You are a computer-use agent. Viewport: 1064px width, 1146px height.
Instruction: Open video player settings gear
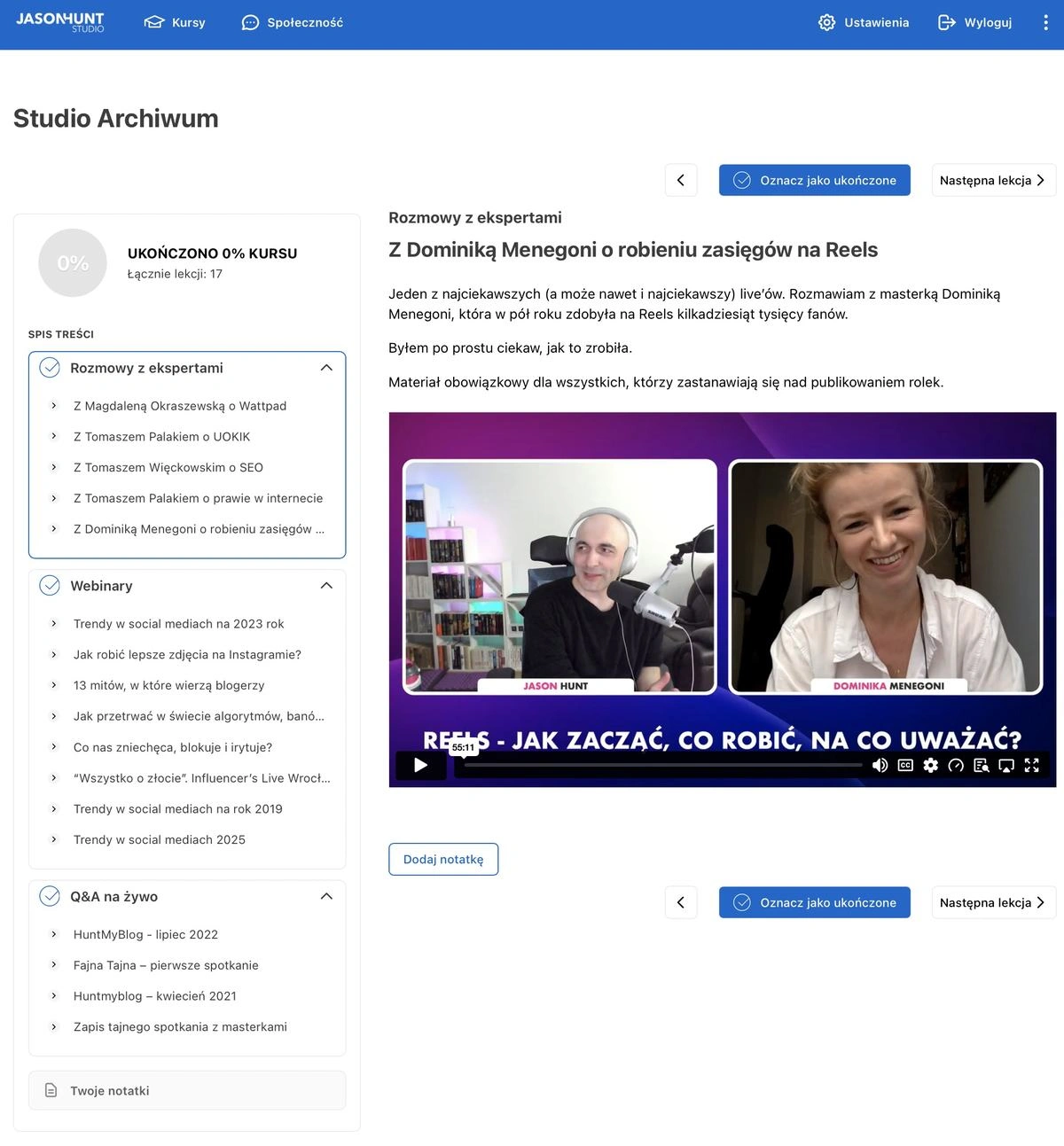(930, 765)
